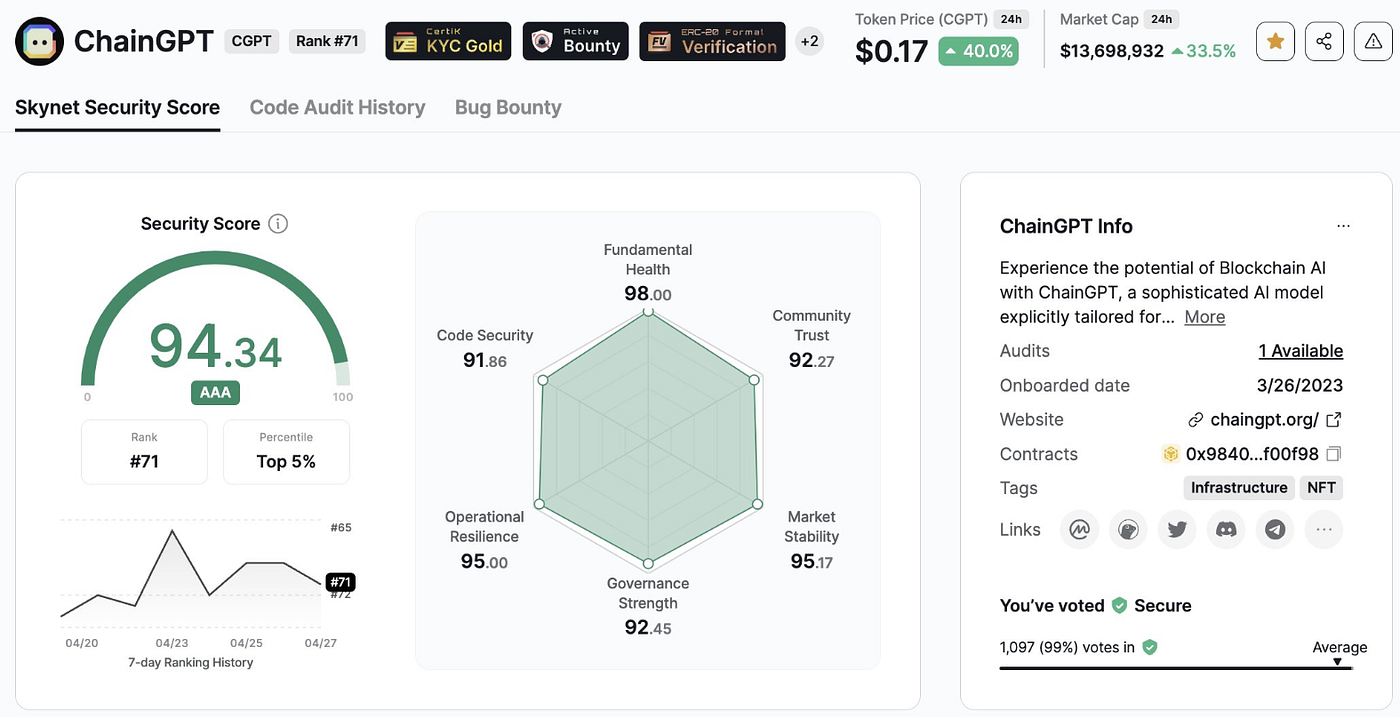Viewport: 1400px width, 717px height.
Task: Open the Telegram link icon
Action: 1275,530
